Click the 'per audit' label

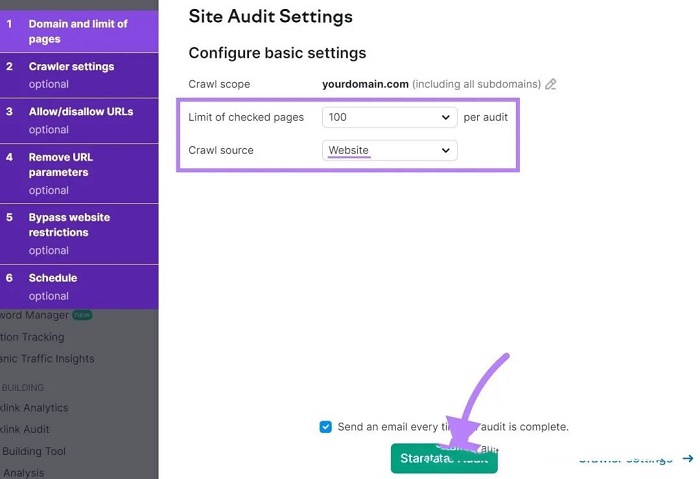pos(485,117)
